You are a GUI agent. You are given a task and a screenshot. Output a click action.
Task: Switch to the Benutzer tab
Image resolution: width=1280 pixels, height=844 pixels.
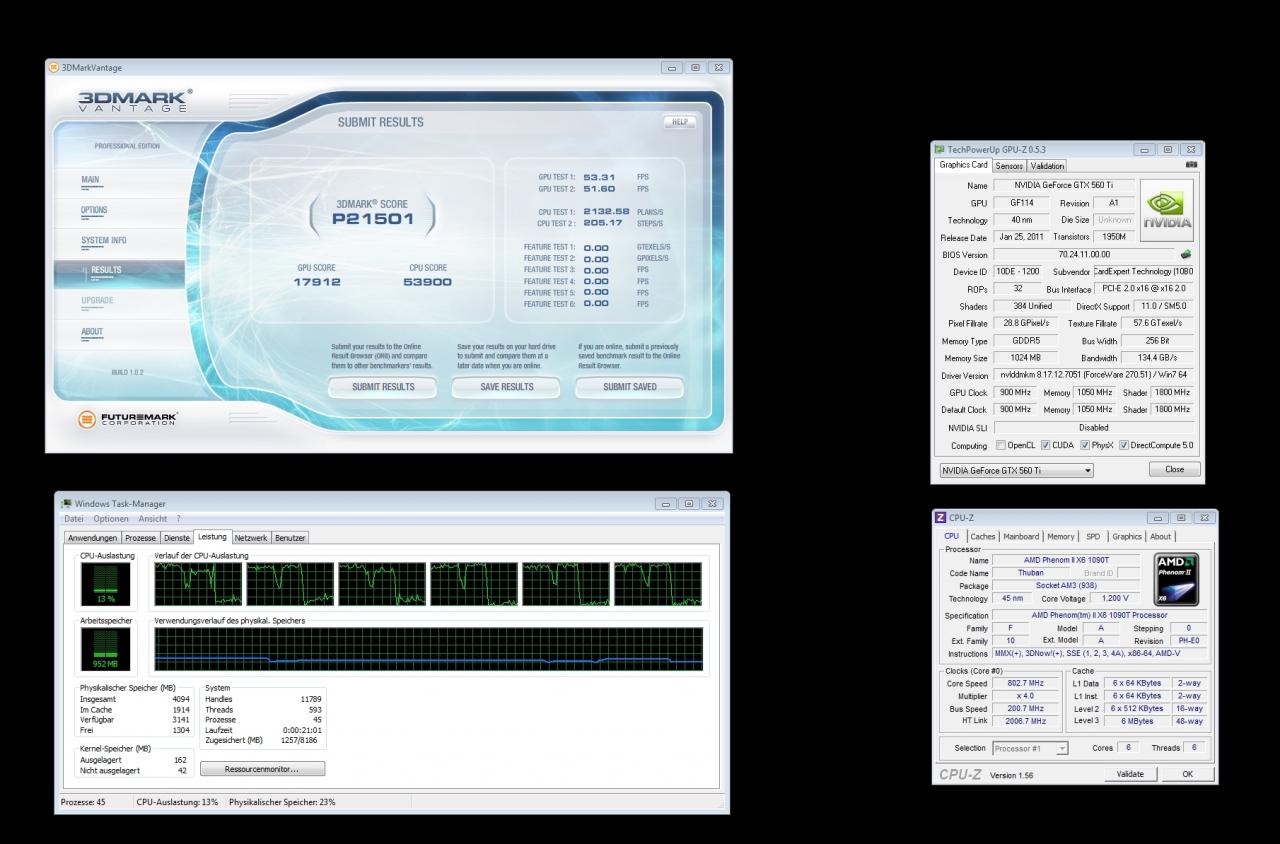point(290,538)
